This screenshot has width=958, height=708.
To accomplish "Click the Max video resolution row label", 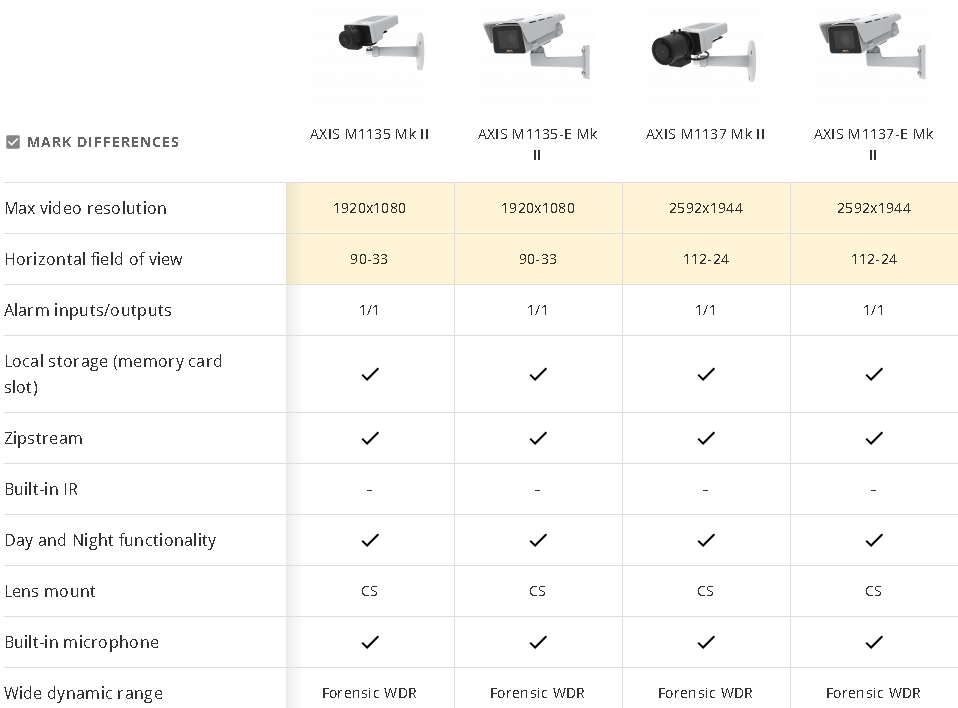I will point(86,208).
